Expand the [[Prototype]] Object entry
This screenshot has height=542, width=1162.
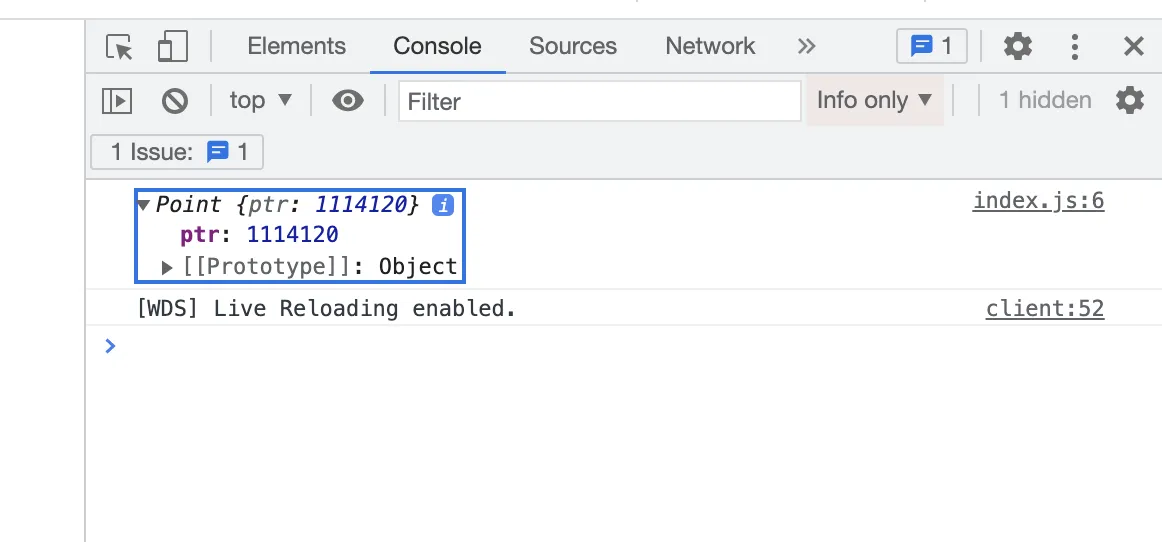click(x=168, y=267)
